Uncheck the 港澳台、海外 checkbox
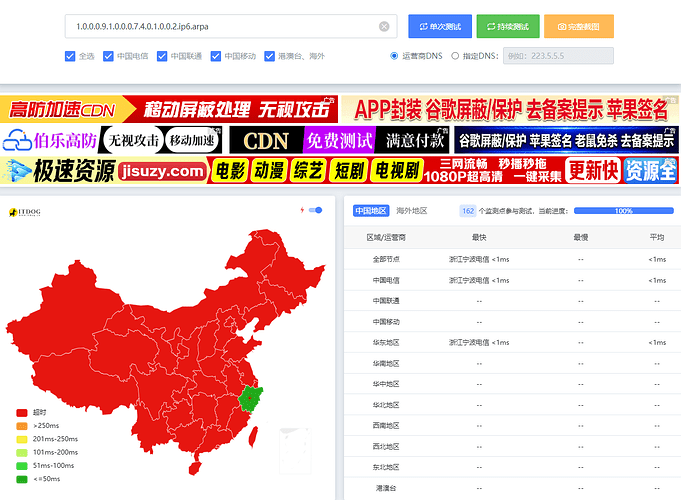681x500 pixels. (269, 56)
